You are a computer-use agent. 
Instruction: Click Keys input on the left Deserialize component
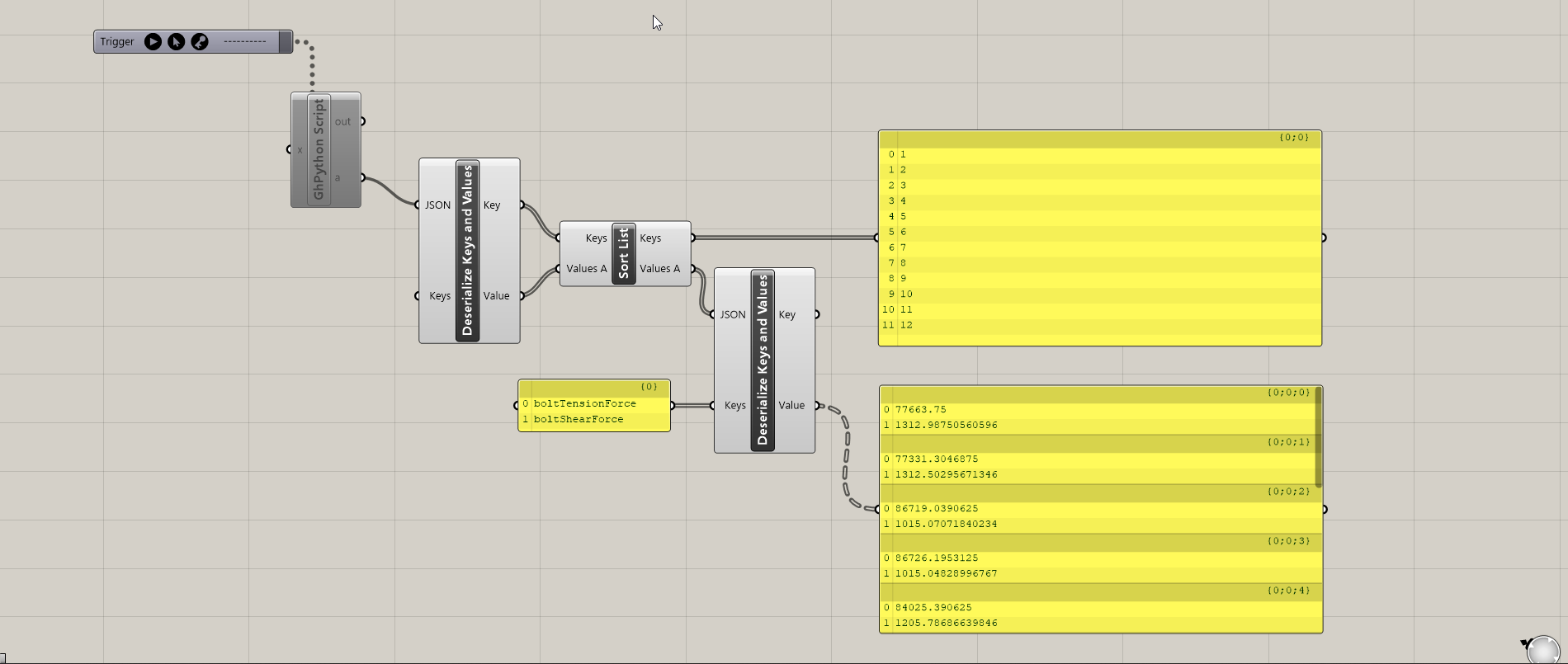coord(440,295)
